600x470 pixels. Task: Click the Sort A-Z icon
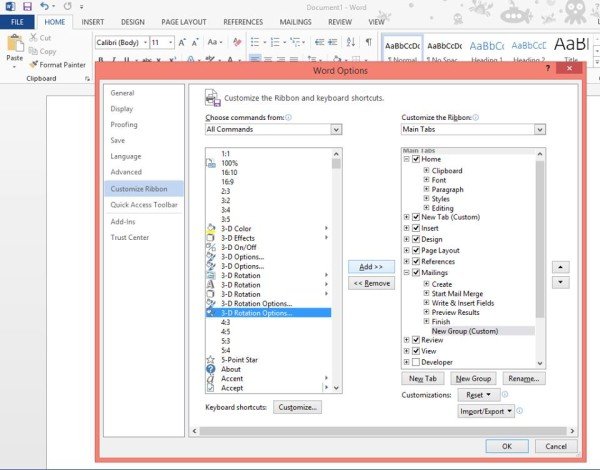351,42
